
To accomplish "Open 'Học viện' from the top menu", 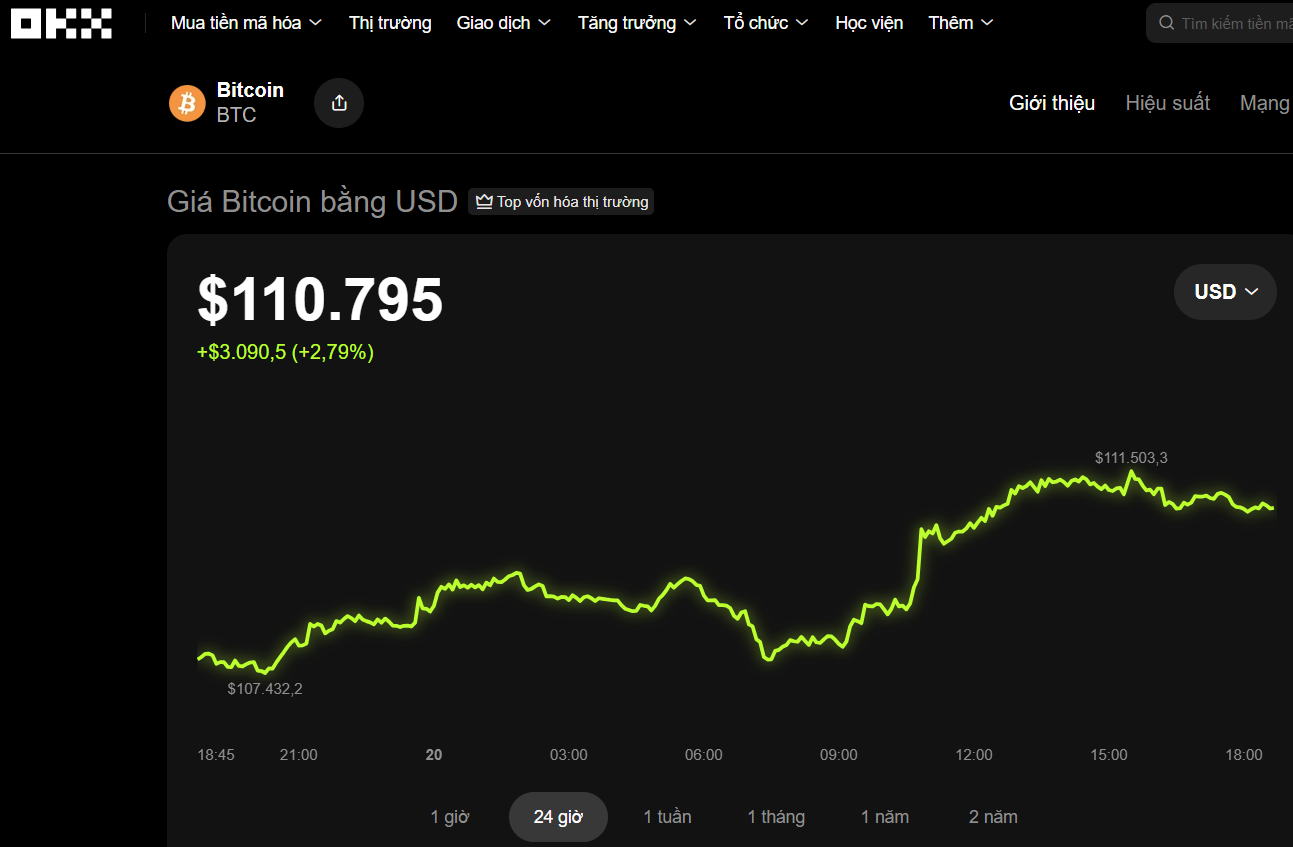I will click(x=869, y=22).
